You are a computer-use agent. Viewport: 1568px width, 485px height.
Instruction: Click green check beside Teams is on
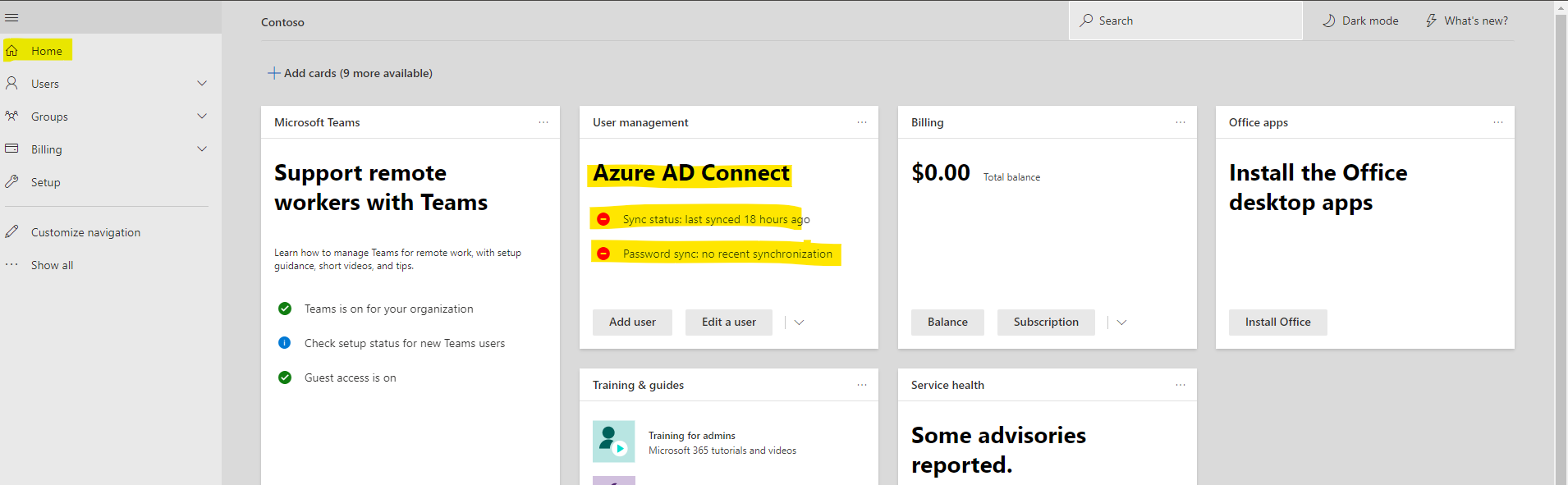pyautogui.click(x=285, y=309)
